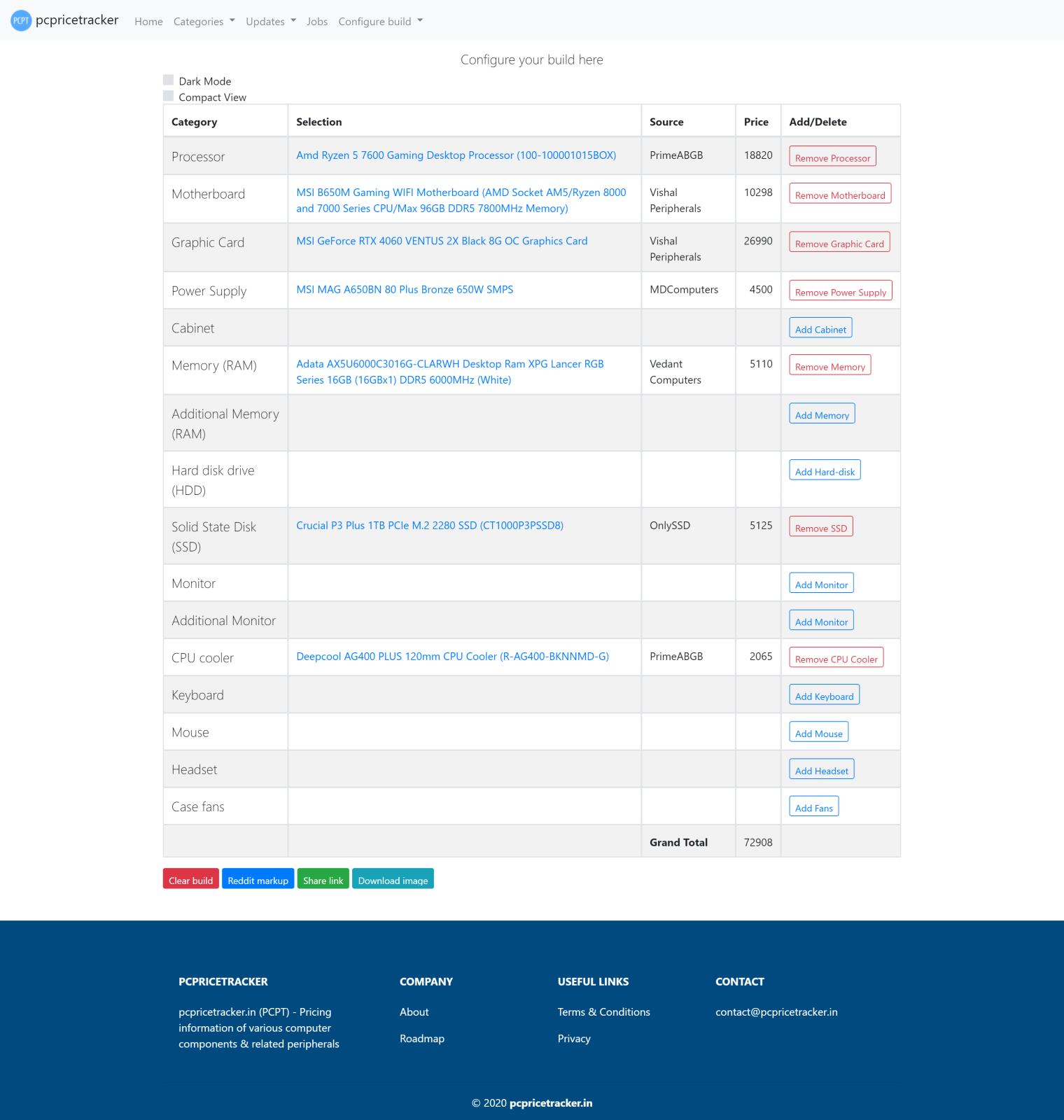Viewport: 1064px width, 1120px height.
Task: Click Remove Power Supply button
Action: 841,290
